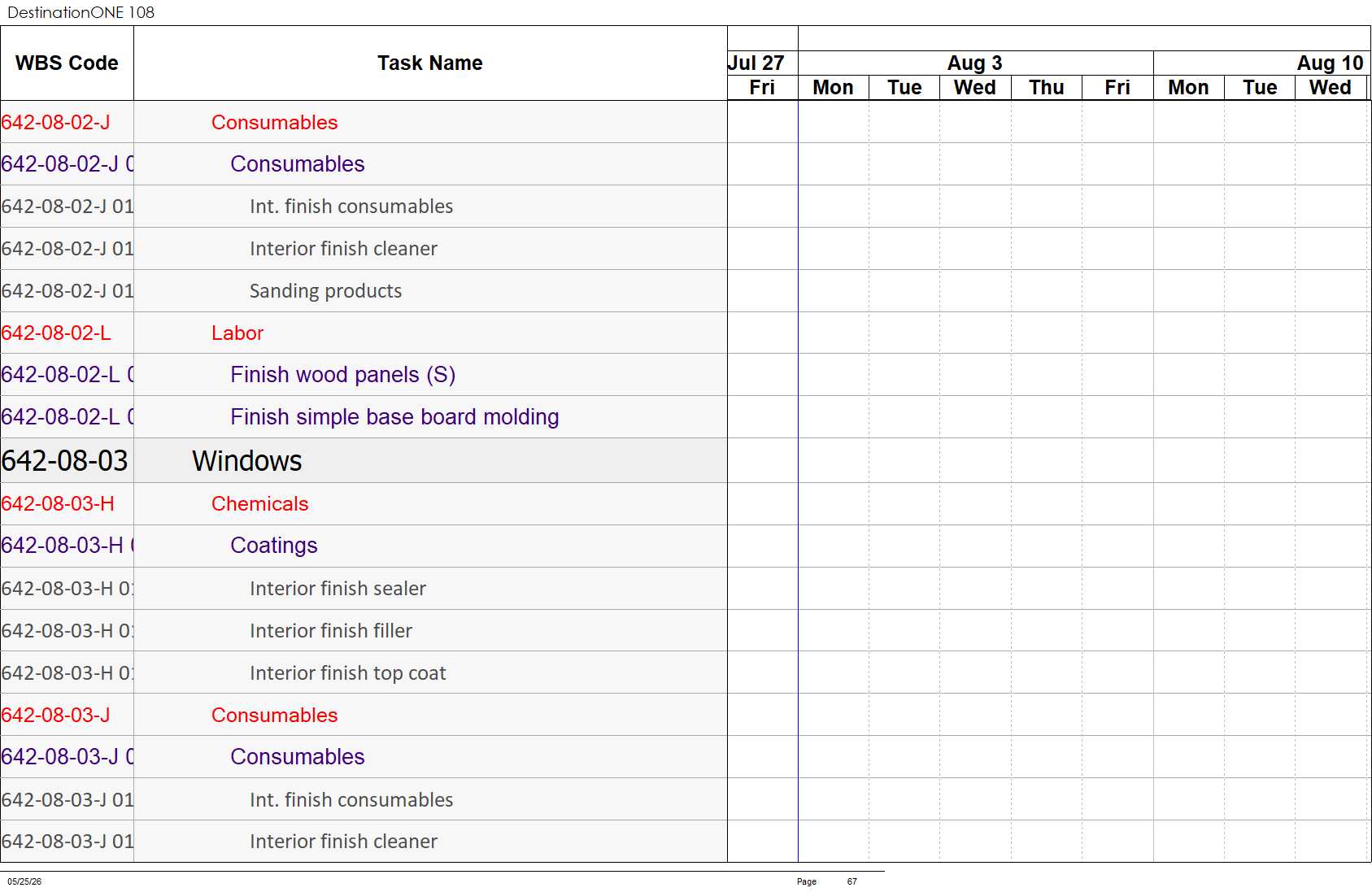Viewport: 1372px width, 892px height.
Task: Select the WBS Code column header
Action: coord(67,63)
